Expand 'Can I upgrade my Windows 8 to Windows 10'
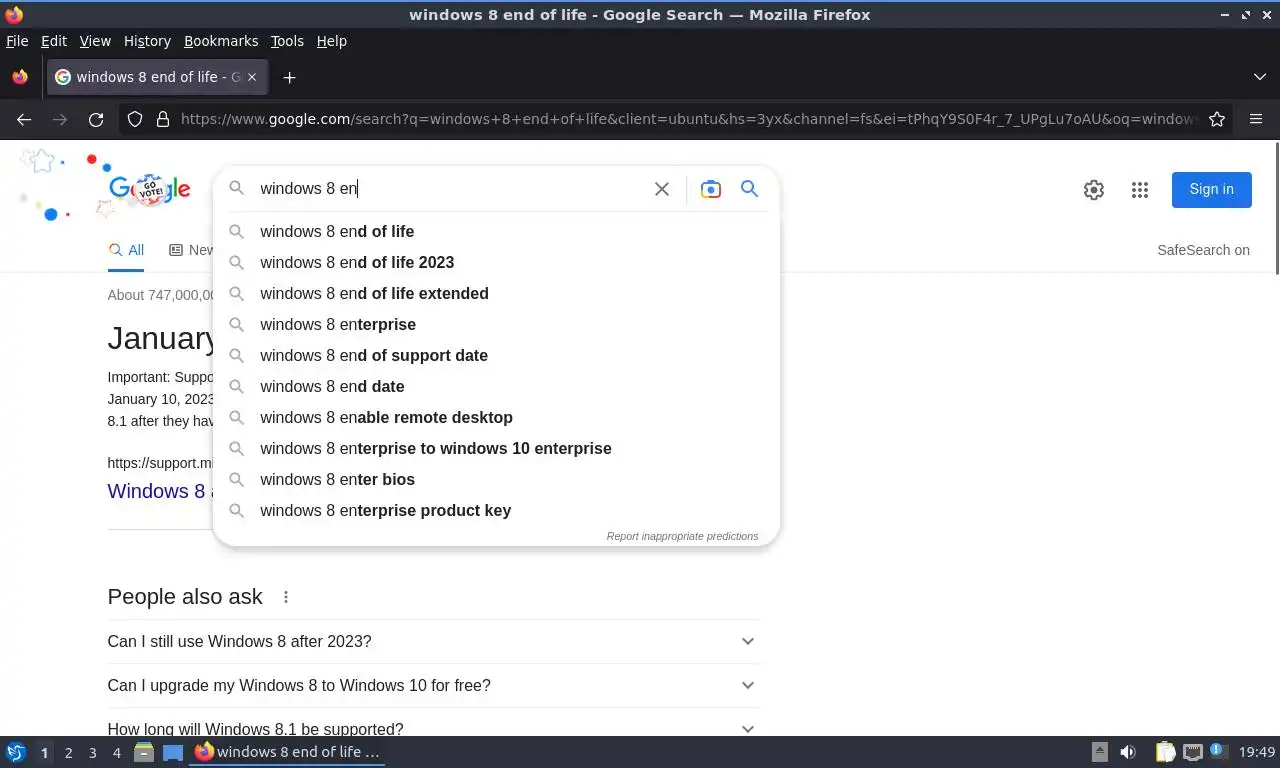The width and height of the screenshot is (1280, 768). tap(433, 686)
